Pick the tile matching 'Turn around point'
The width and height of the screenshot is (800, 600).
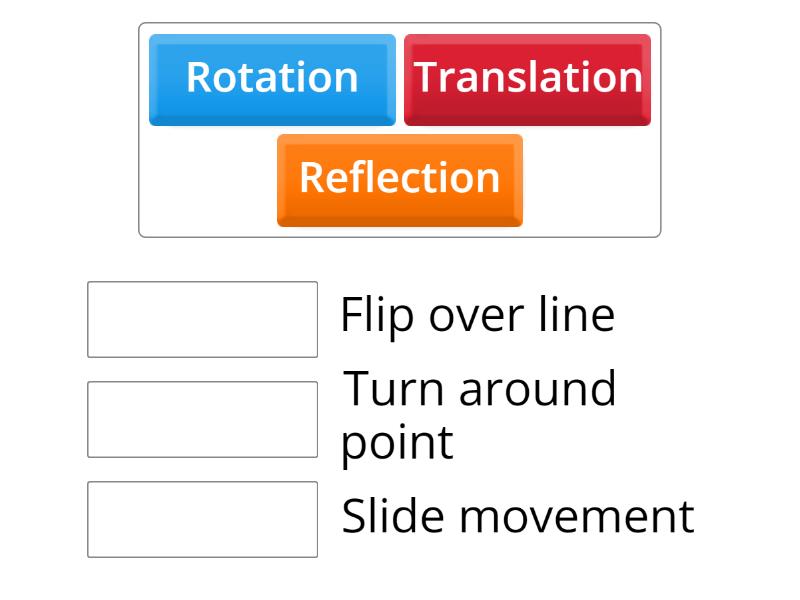pos(272,79)
